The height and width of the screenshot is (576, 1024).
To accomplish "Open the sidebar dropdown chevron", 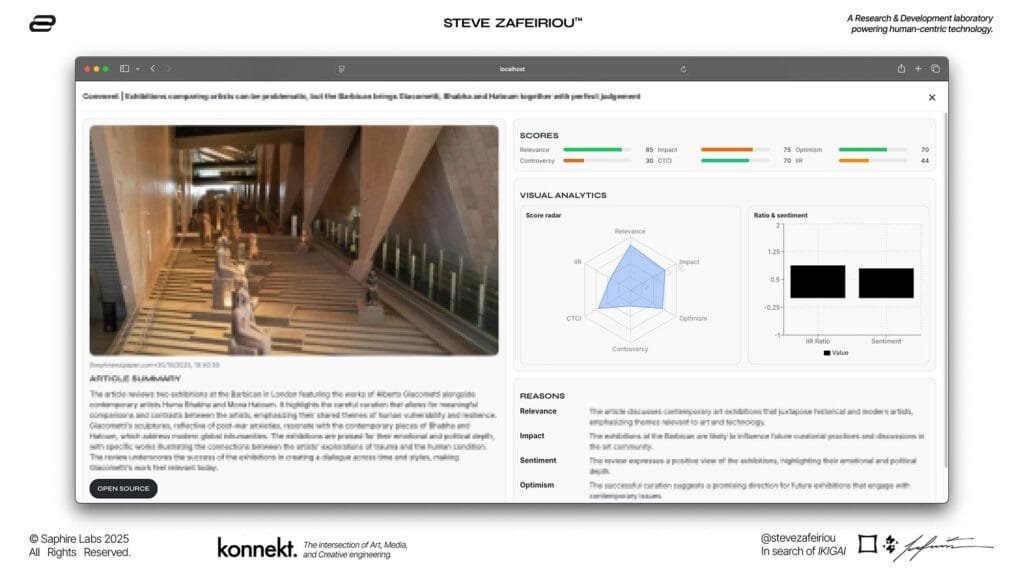I will [x=137, y=69].
